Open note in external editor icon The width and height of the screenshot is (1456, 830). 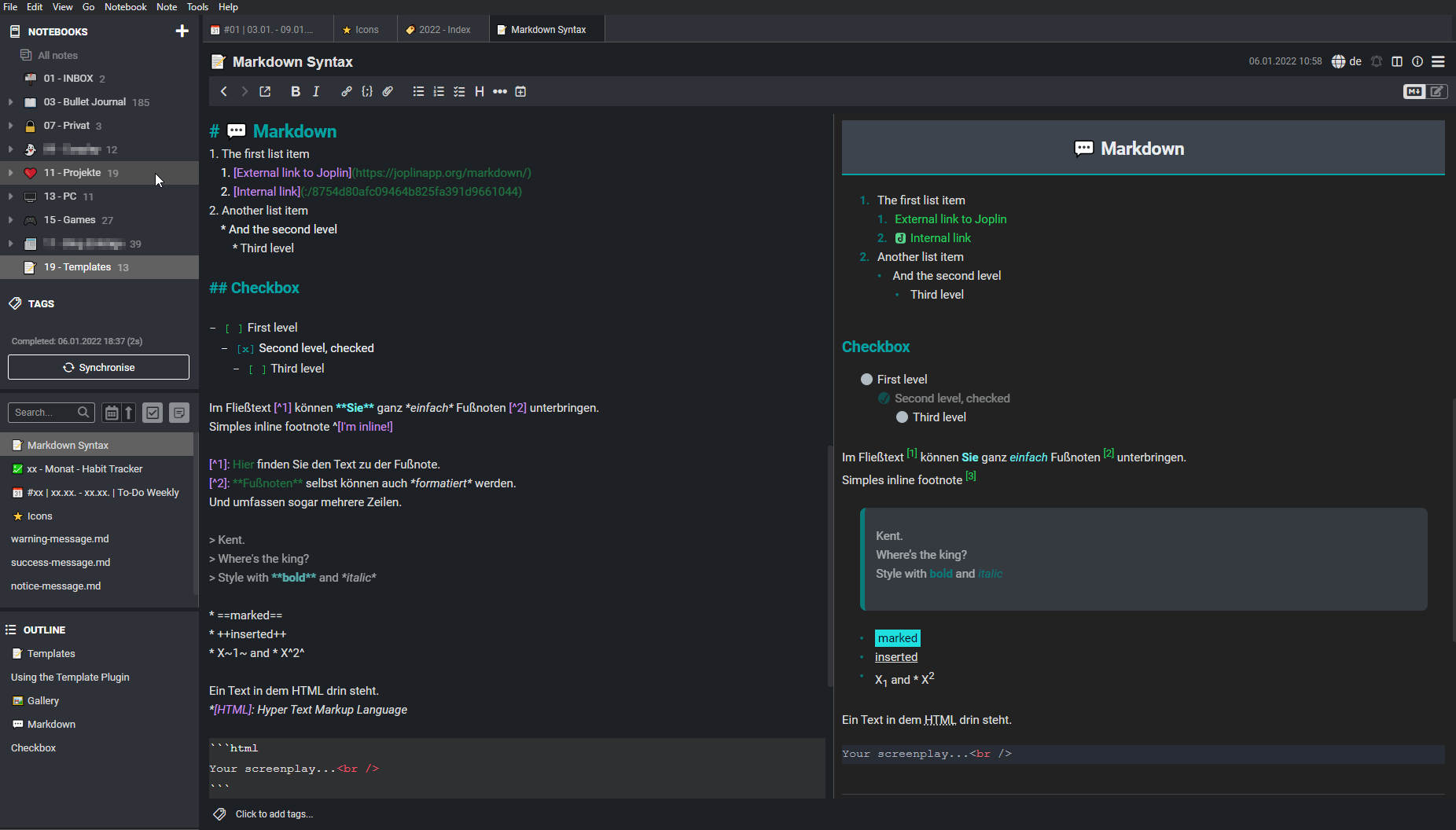[265, 92]
